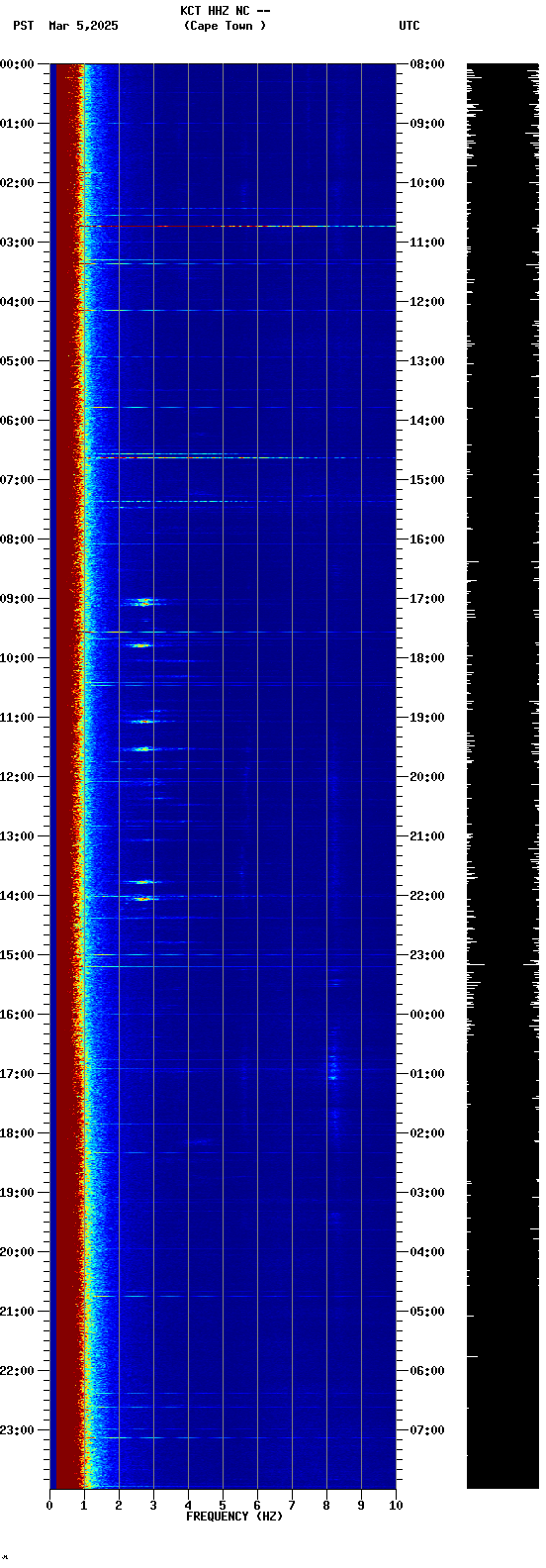Click frequency axis tick label 6
546x1568 pixels.
coord(257,1506)
